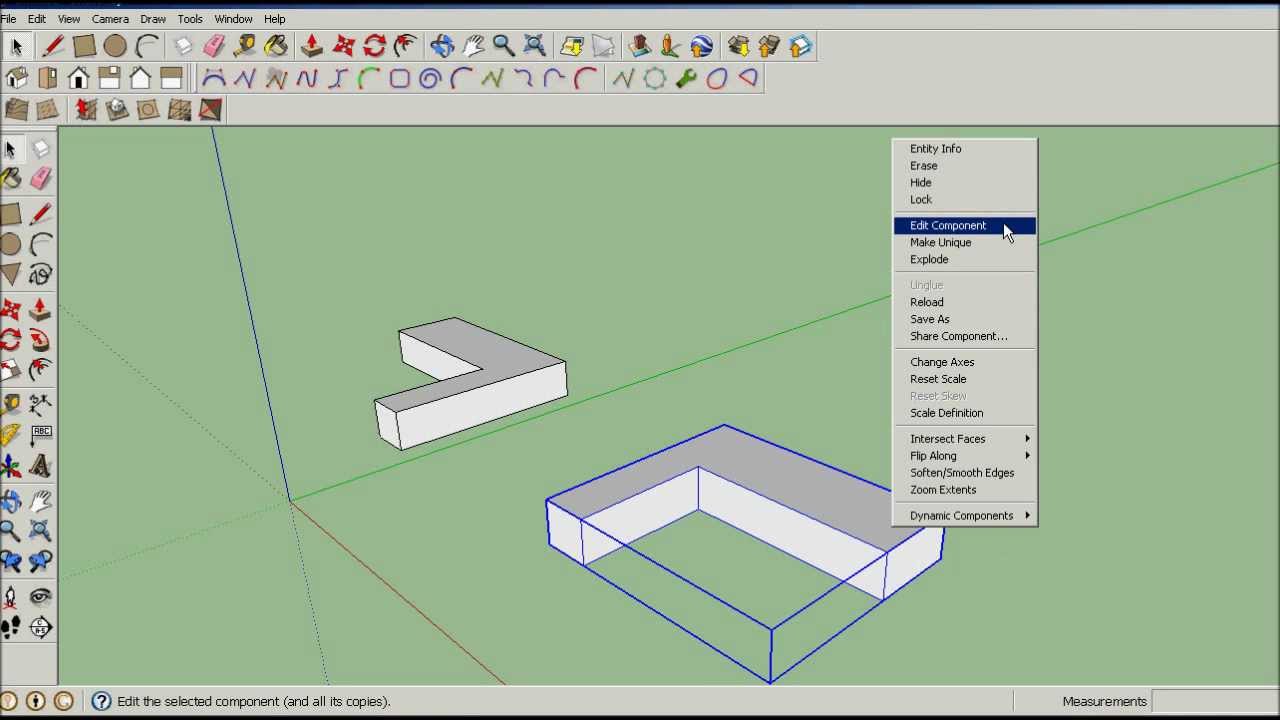Select the Text label ABC tool

click(41, 433)
